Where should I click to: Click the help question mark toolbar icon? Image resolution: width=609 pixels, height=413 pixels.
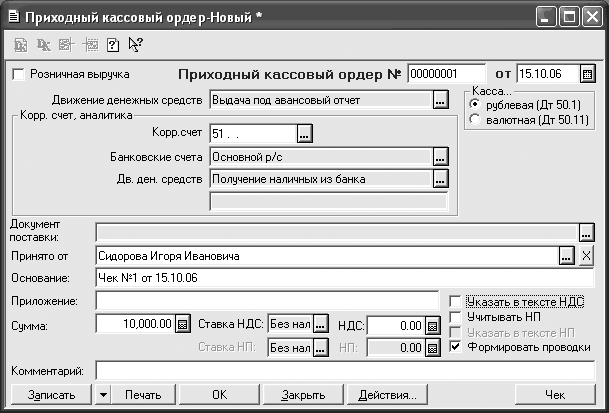112,44
